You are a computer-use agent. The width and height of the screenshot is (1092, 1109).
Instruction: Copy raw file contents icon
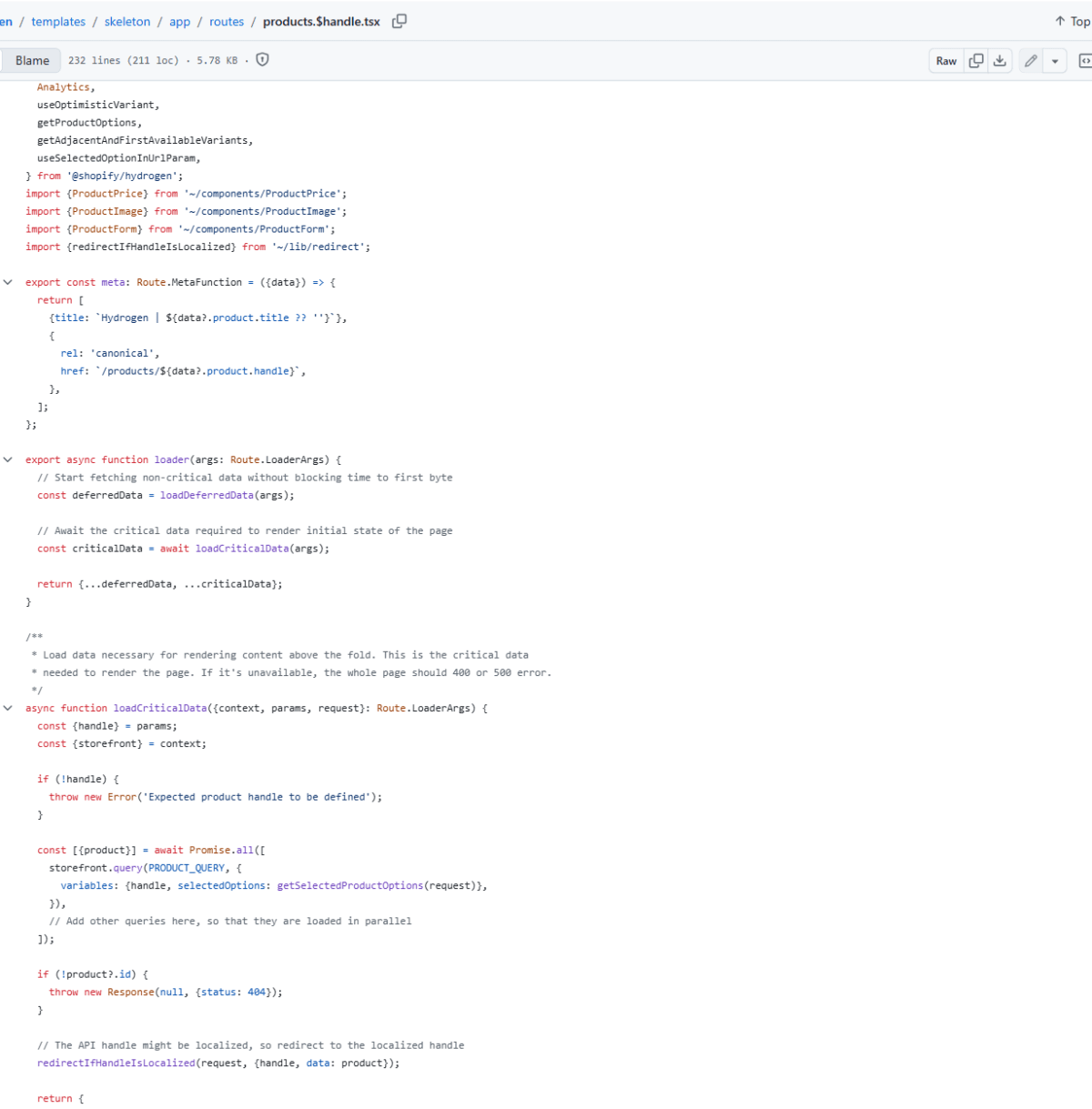click(976, 61)
